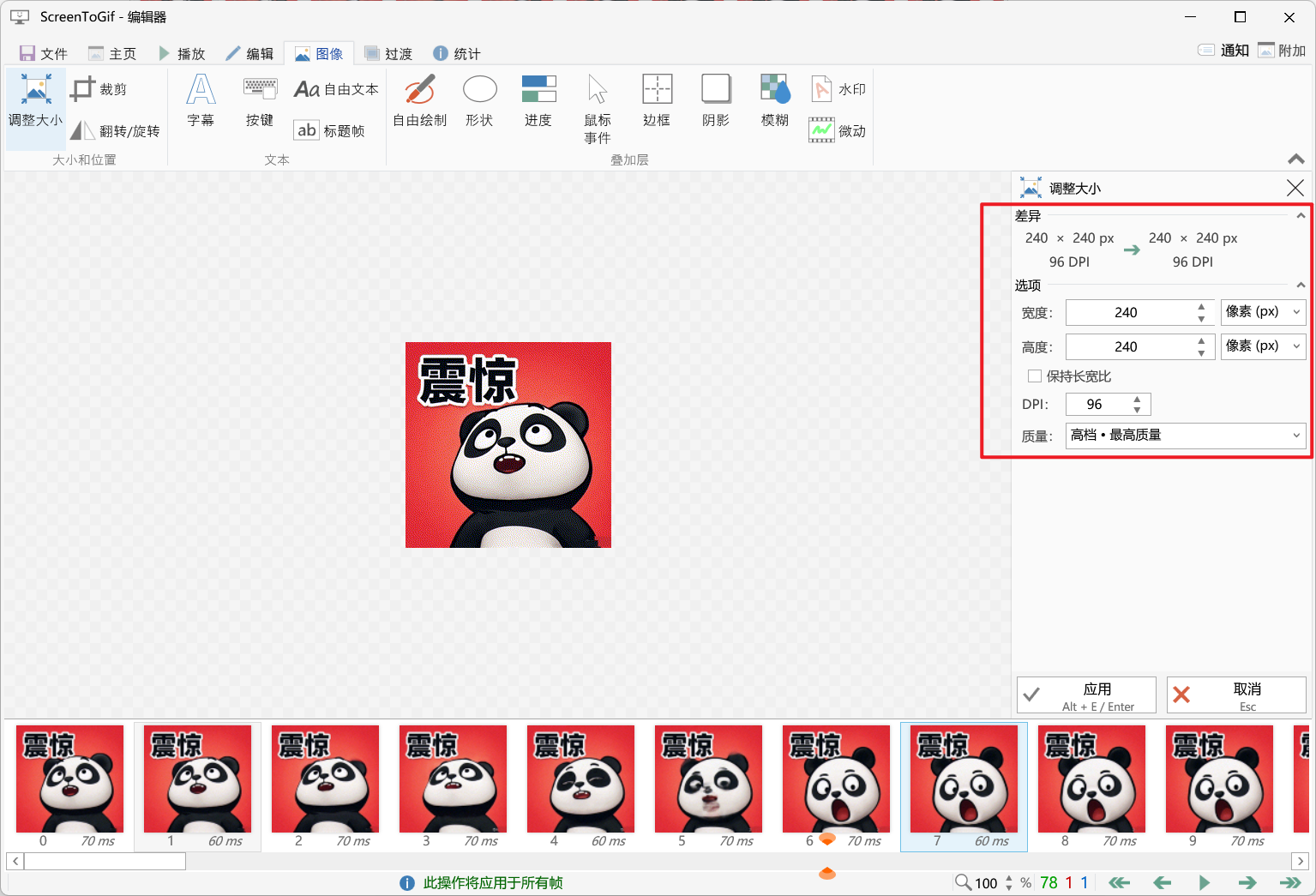The image size is (1316, 896).
Task: Click the 应用 apply button
Action: [1086, 695]
